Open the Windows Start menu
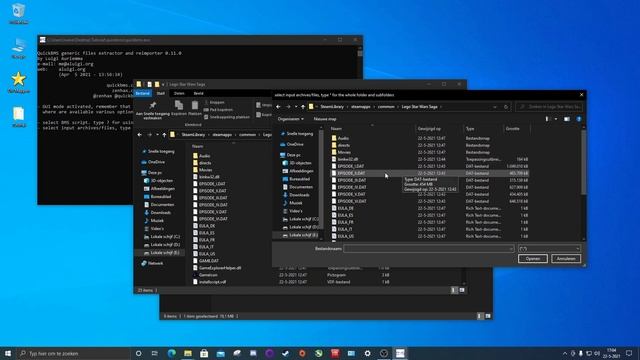Image resolution: width=640 pixels, height=360 pixels. point(8,353)
